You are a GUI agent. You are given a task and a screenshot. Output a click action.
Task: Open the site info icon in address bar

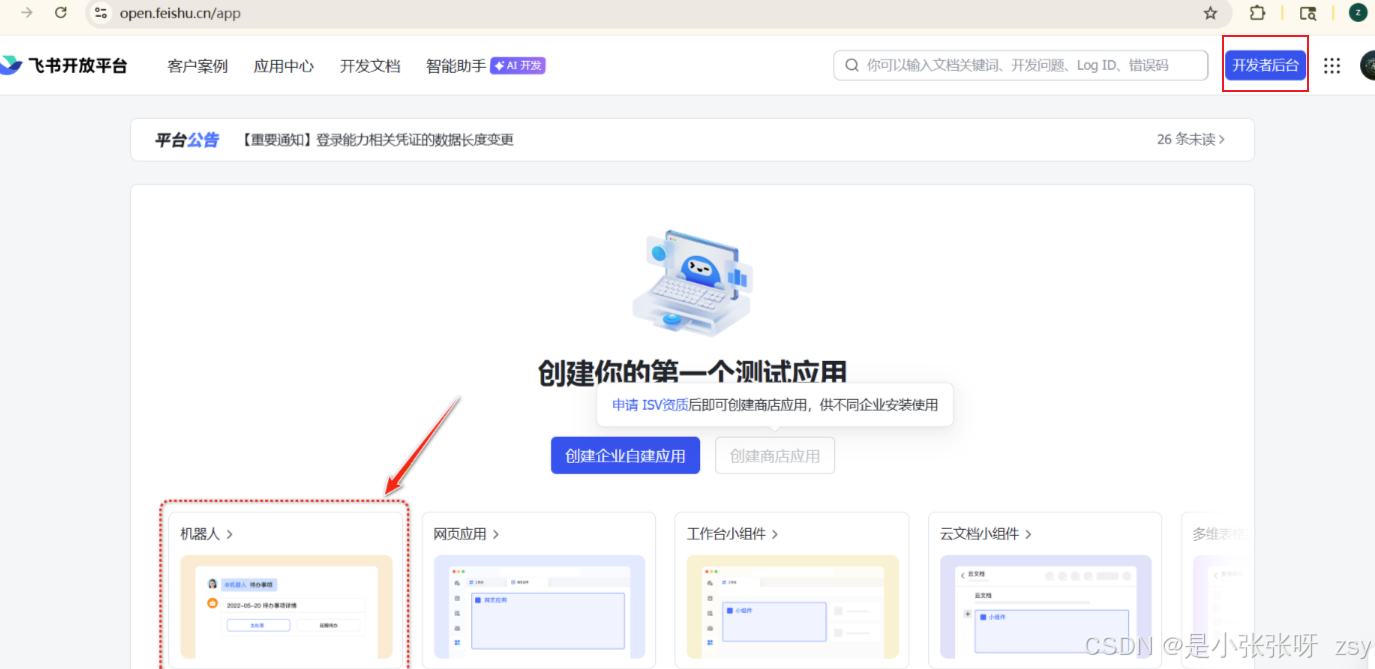(x=100, y=13)
